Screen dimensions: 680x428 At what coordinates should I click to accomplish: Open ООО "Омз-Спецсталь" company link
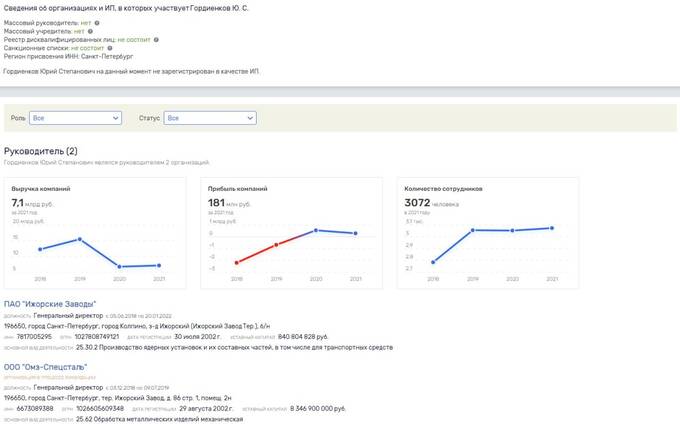point(46,367)
